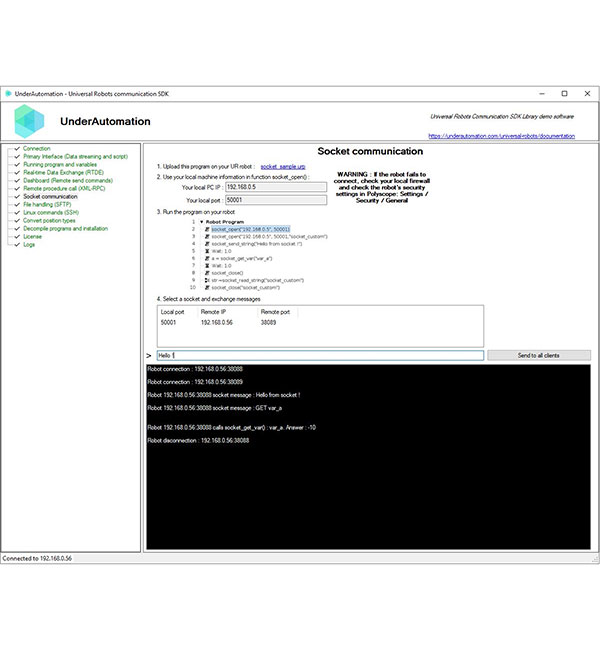Go to Convert position types
Viewport: 600px width, 650px height.
tap(49, 221)
